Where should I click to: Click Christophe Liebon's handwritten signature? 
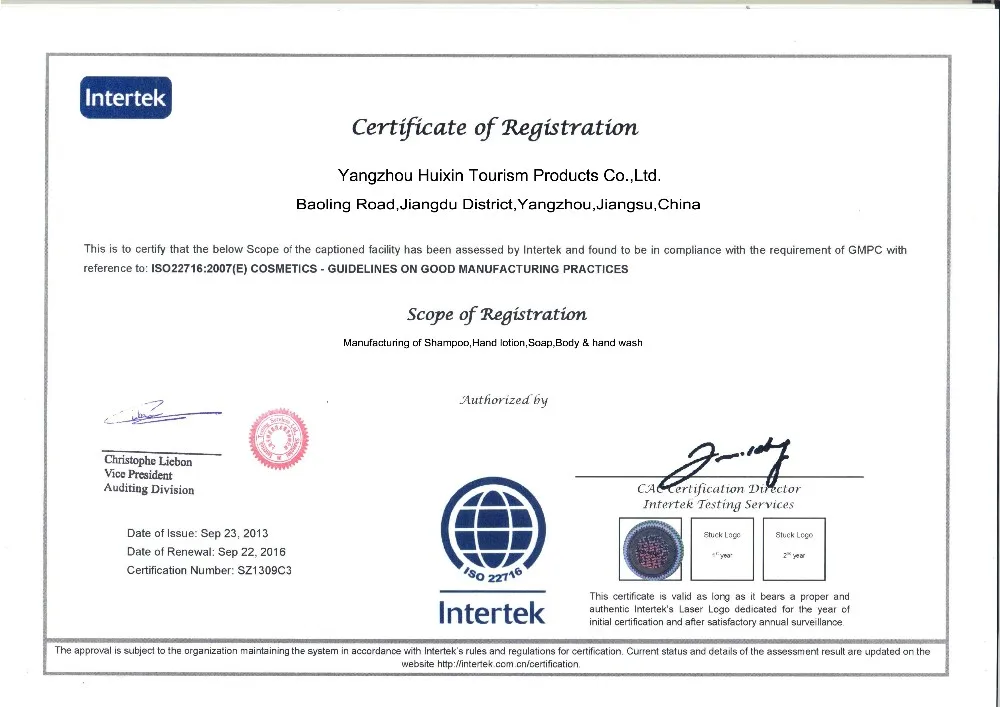coord(160,412)
